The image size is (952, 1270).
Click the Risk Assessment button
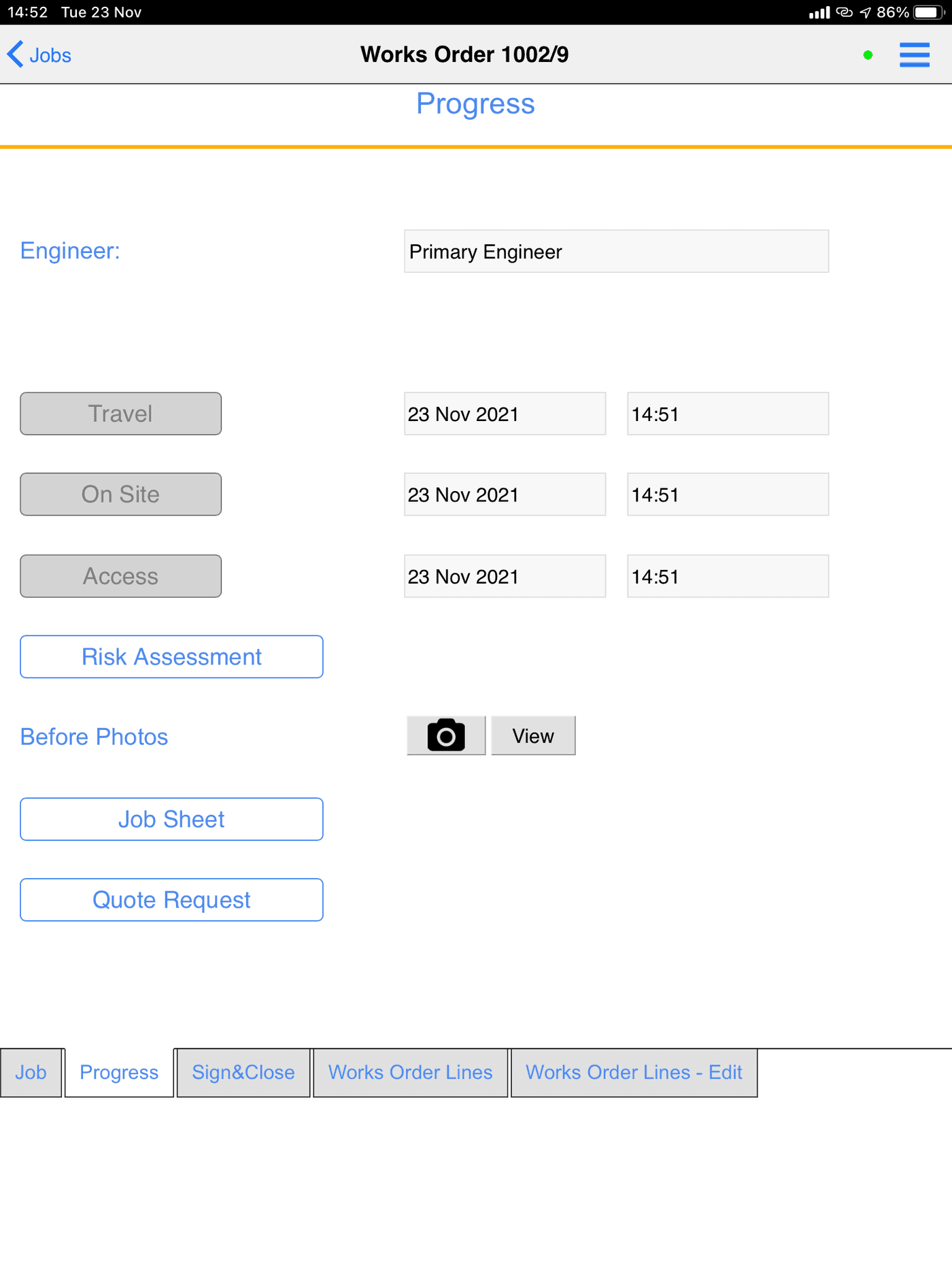click(171, 656)
